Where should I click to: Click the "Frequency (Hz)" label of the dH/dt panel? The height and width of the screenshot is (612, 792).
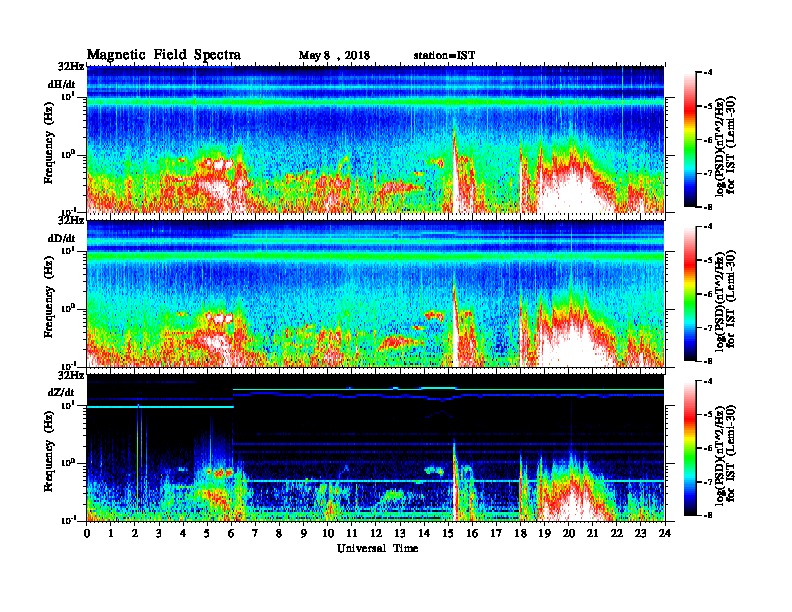[x=48, y=143]
